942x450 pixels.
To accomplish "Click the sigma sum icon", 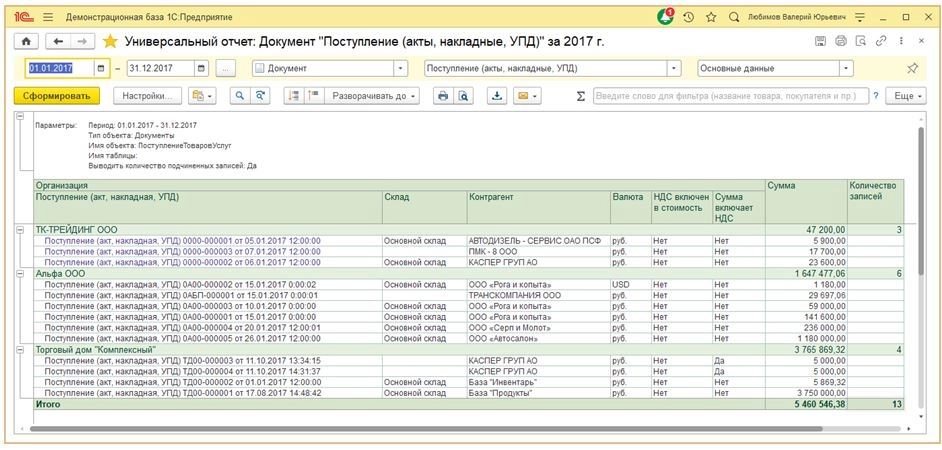I will [x=580, y=96].
